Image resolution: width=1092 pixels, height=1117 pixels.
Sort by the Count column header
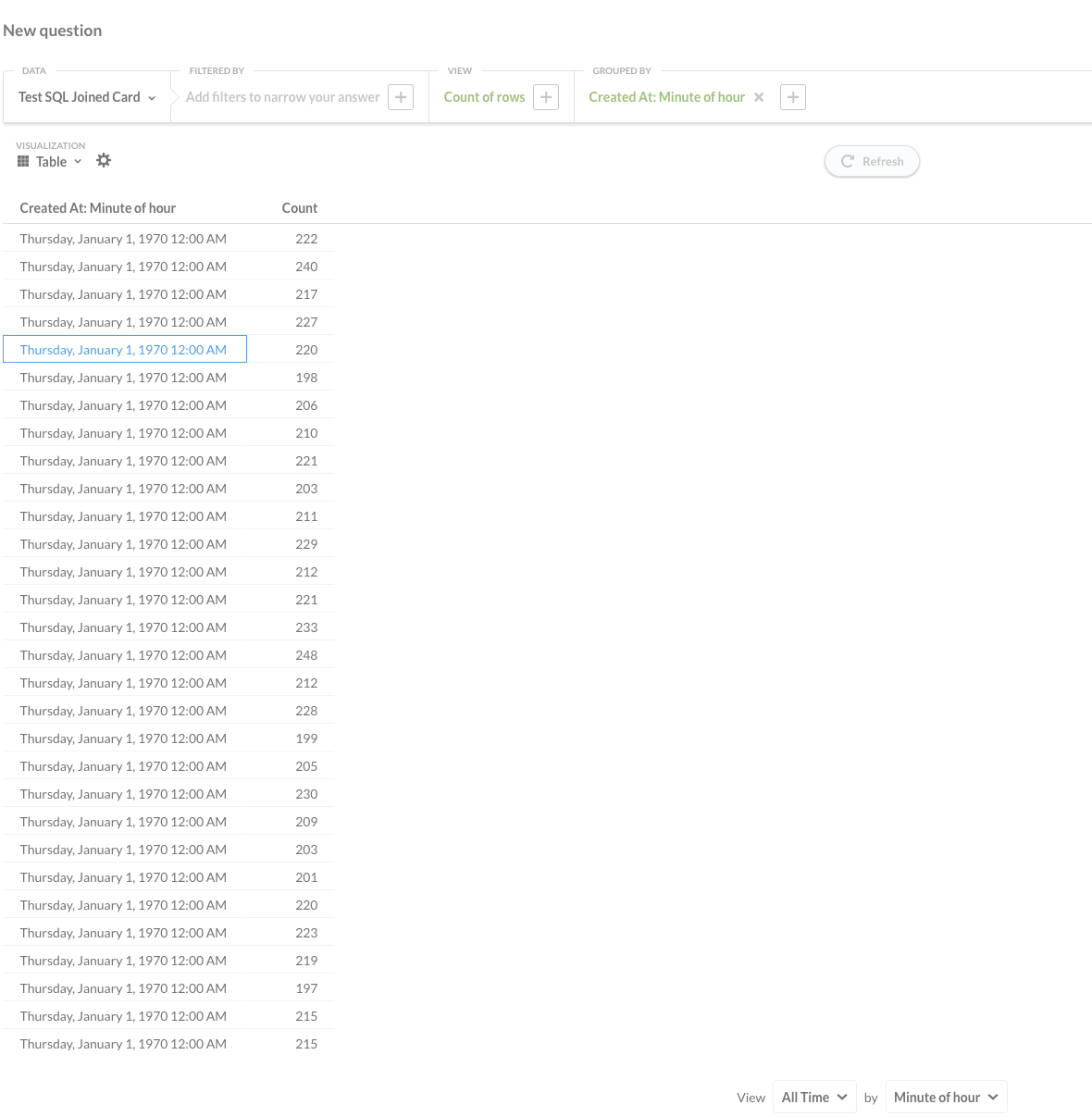(299, 207)
